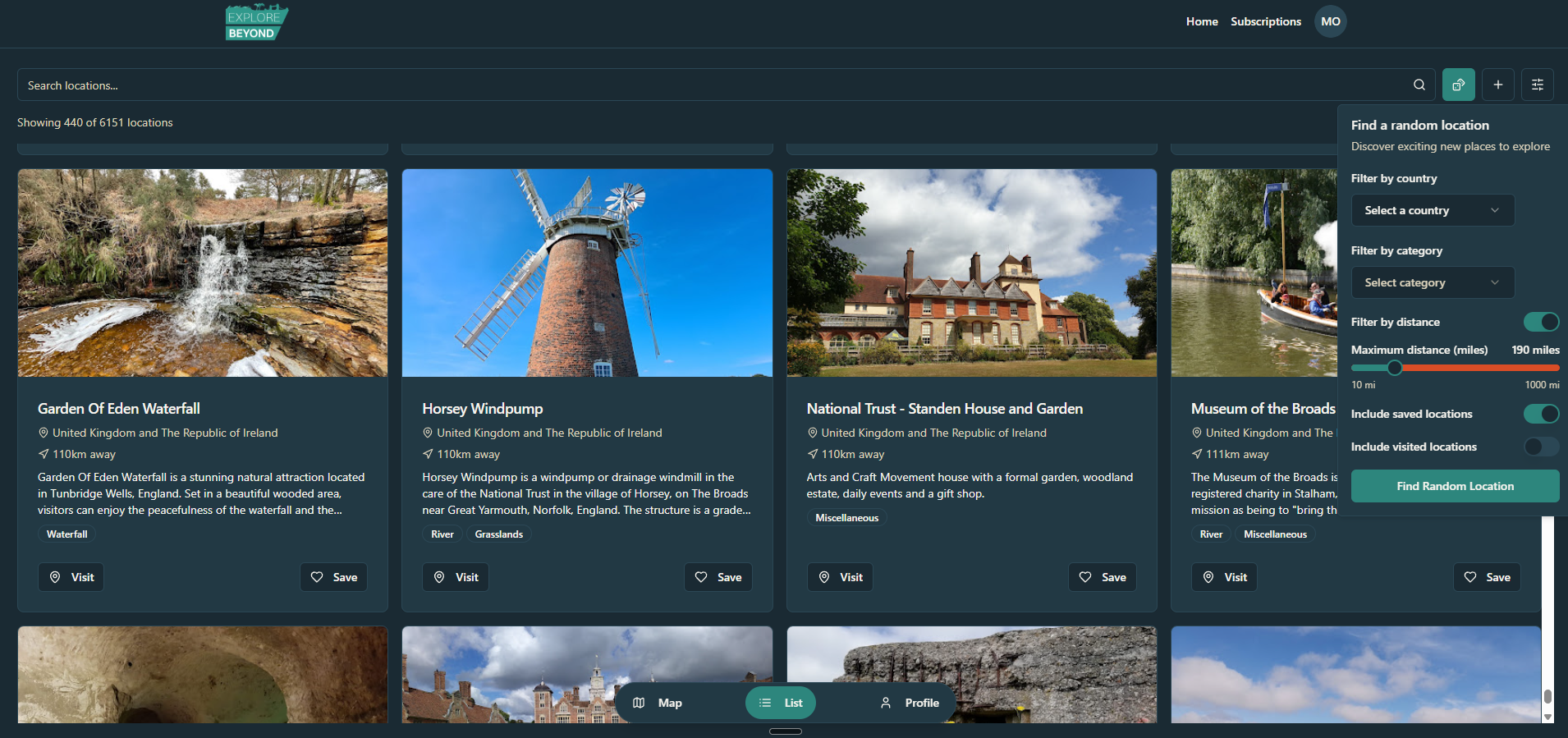Visit National Trust Standen House

[x=840, y=577]
